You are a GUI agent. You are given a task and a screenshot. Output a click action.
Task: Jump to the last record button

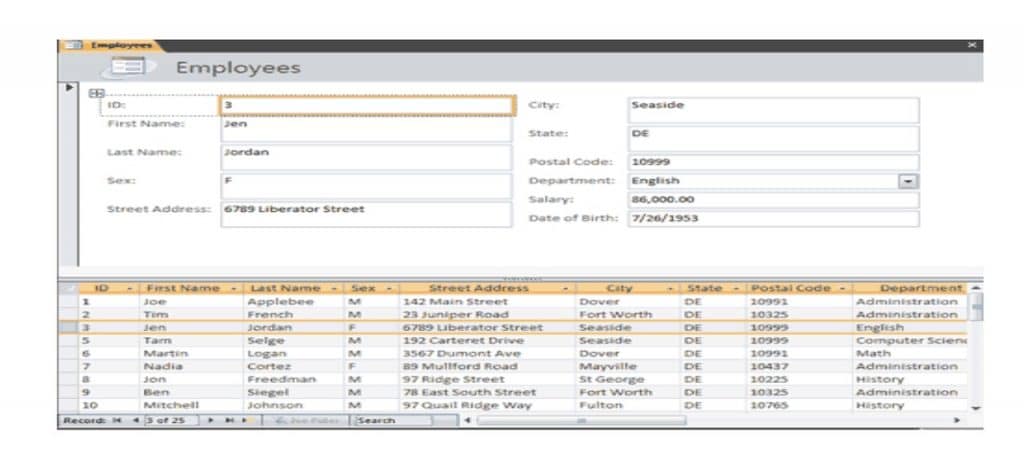[229, 420]
